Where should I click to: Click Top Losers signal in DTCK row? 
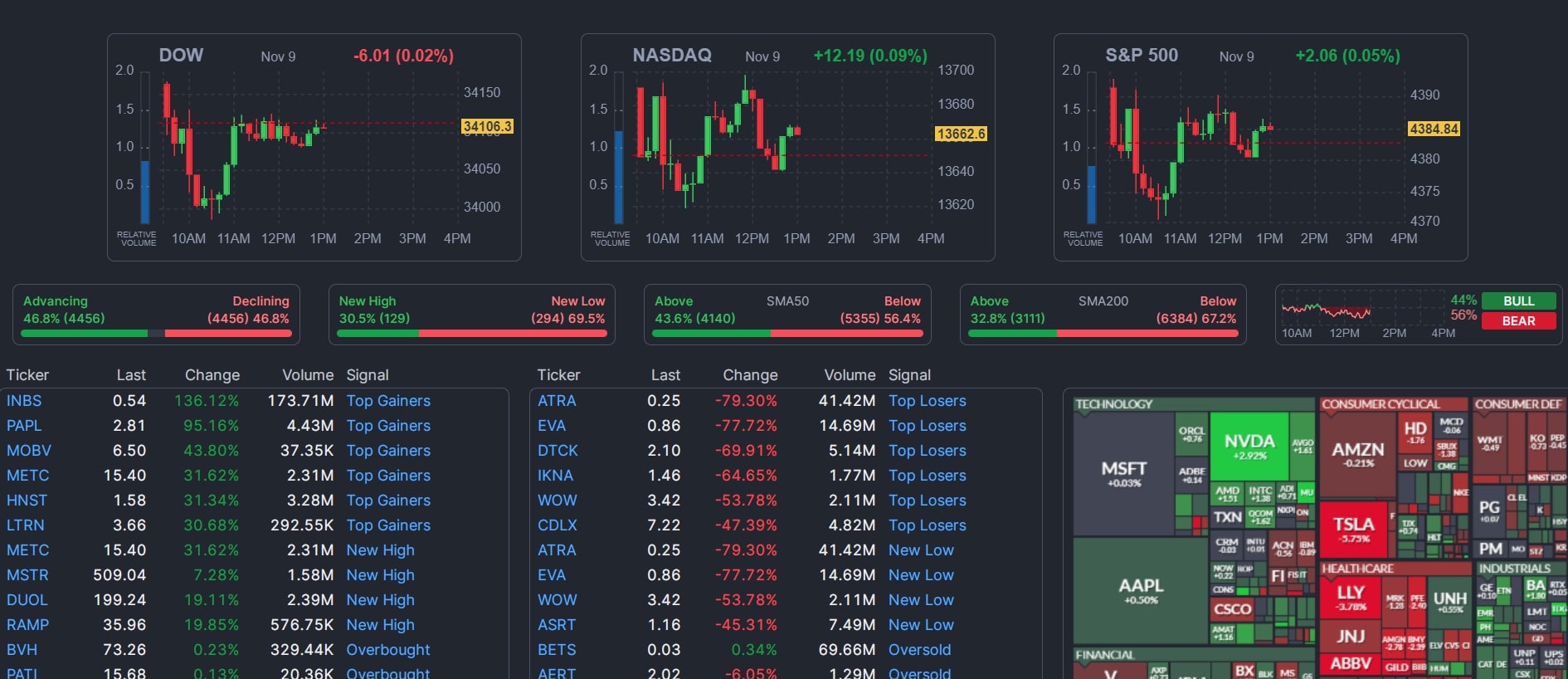(x=928, y=451)
